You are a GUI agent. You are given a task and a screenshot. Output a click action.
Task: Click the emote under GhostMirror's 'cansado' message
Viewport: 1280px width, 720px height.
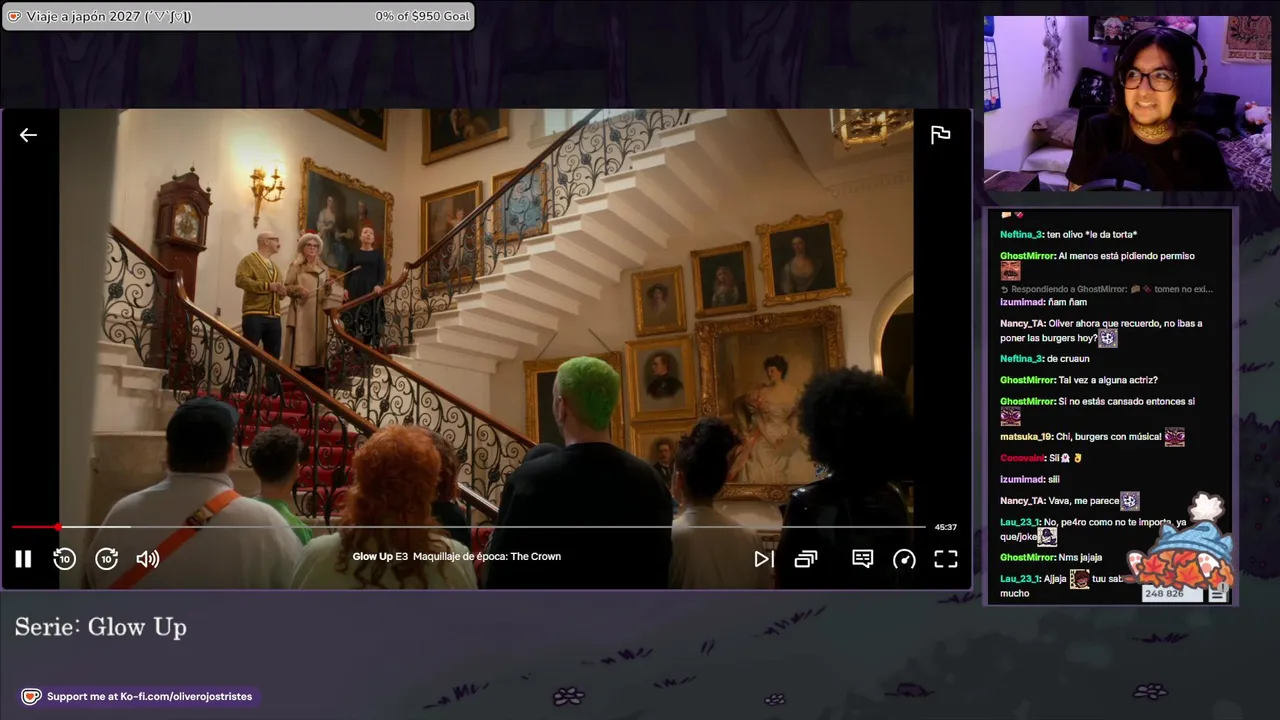1010,417
